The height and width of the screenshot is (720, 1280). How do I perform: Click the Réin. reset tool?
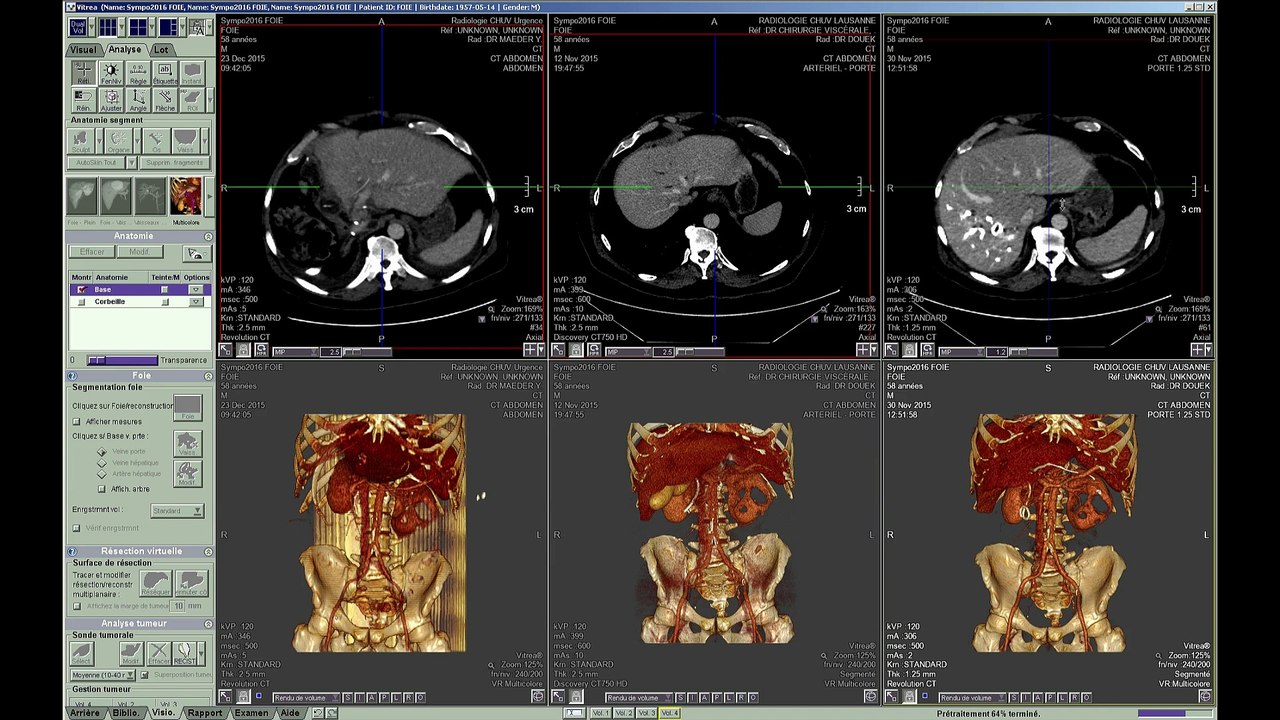point(84,100)
